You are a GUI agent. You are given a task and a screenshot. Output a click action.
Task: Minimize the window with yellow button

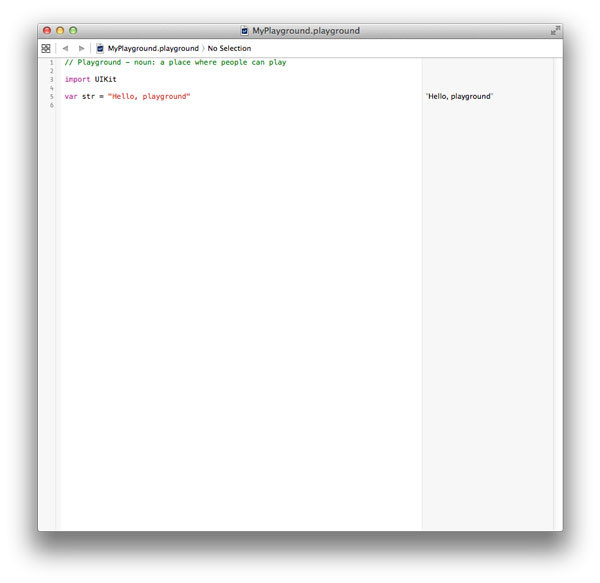pyautogui.click(x=60, y=31)
